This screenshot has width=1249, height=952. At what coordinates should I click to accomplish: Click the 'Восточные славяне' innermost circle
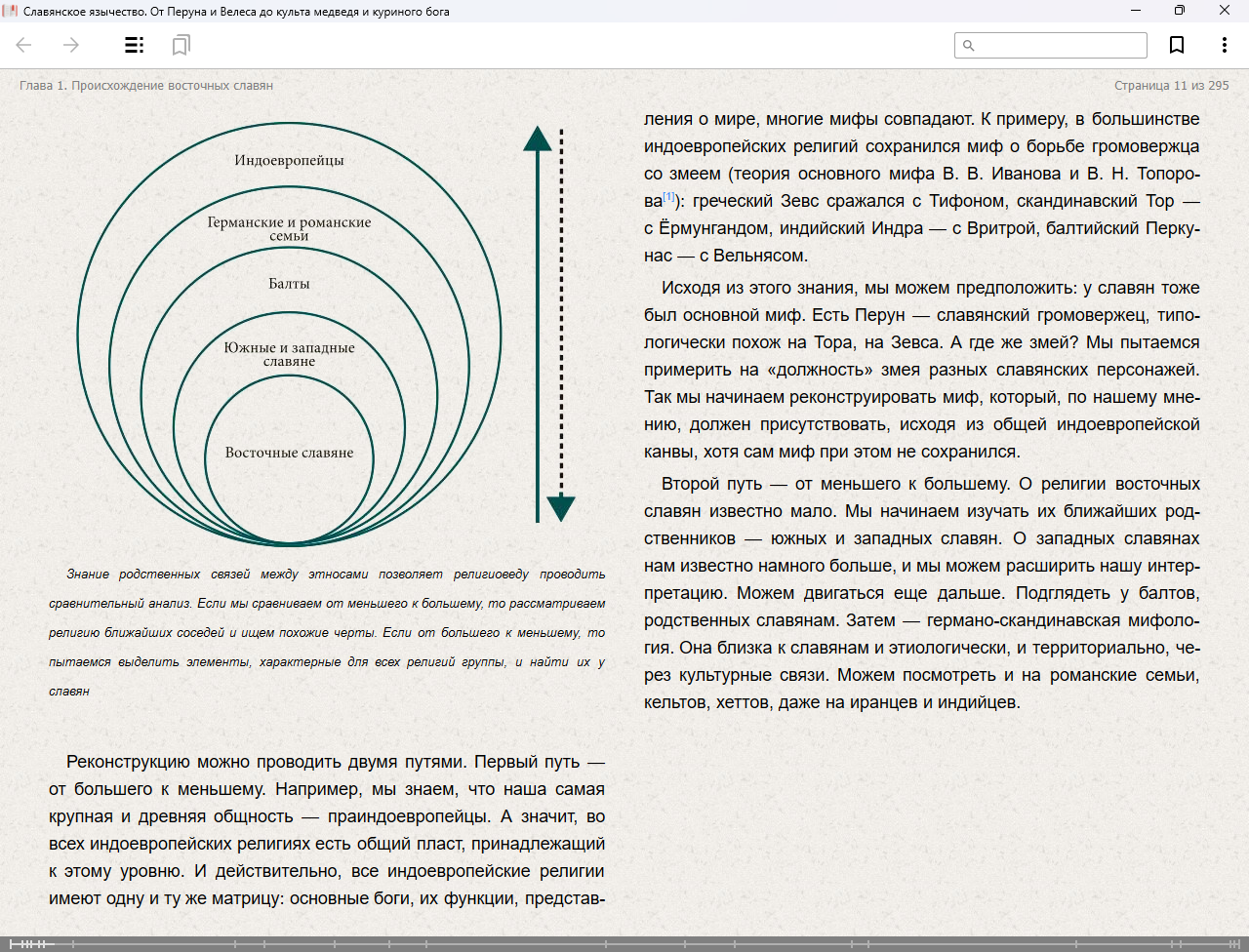pos(289,453)
